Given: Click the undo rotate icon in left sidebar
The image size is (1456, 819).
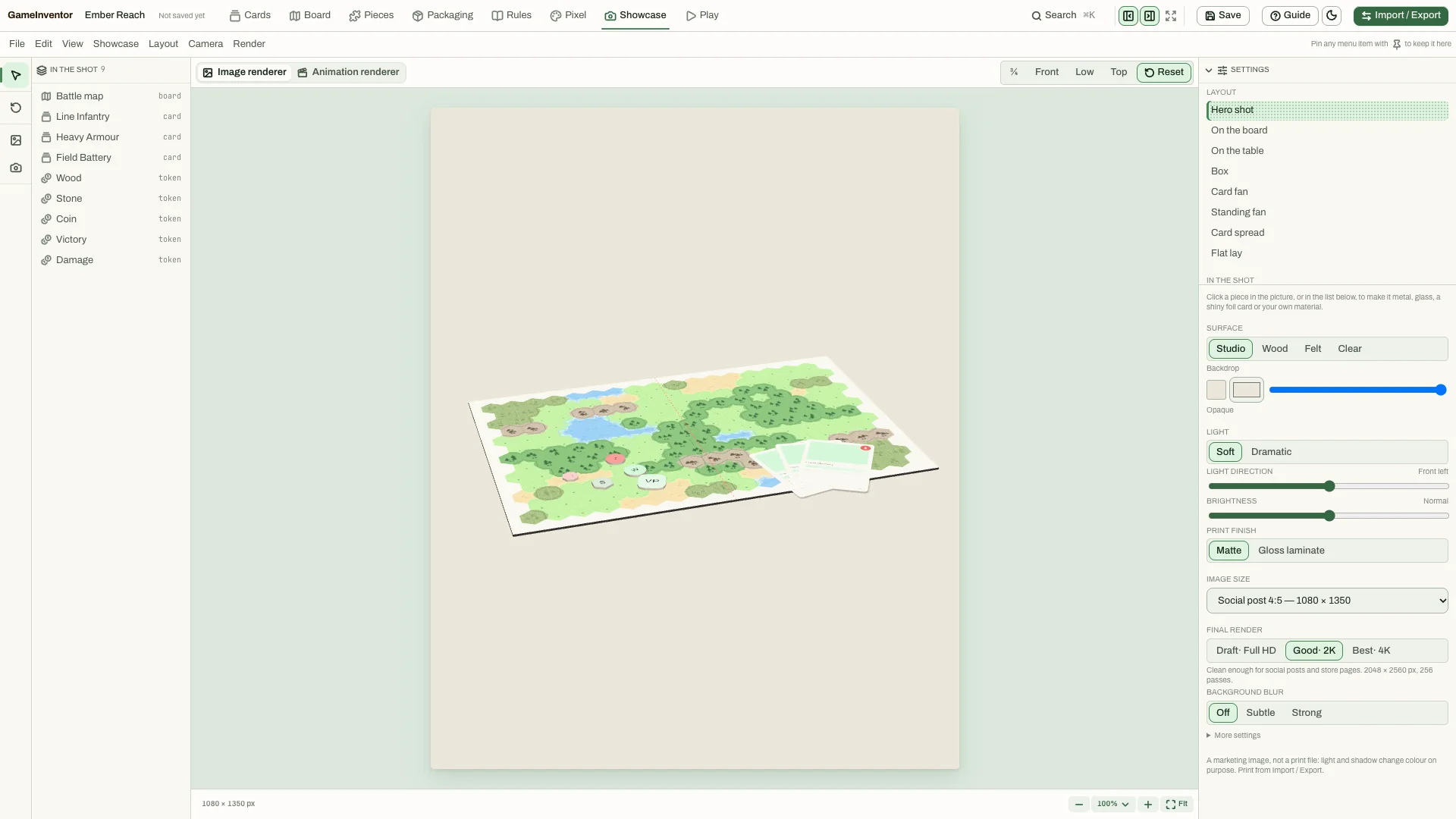Looking at the screenshot, I should point(16,108).
